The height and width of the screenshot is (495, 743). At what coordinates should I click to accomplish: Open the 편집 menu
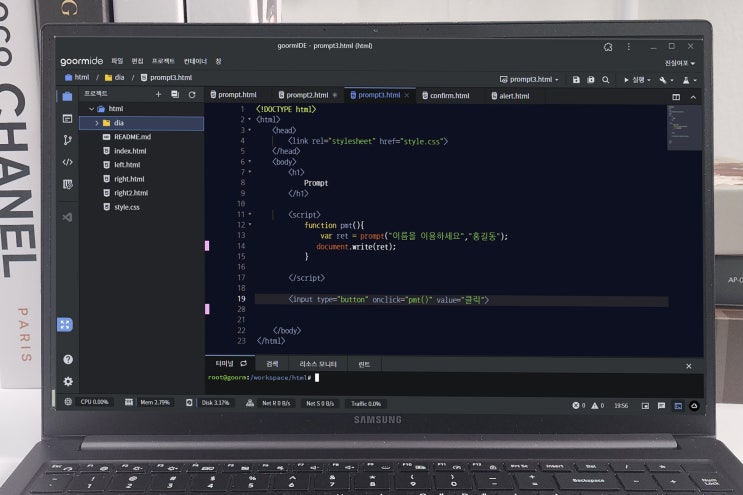click(x=137, y=61)
